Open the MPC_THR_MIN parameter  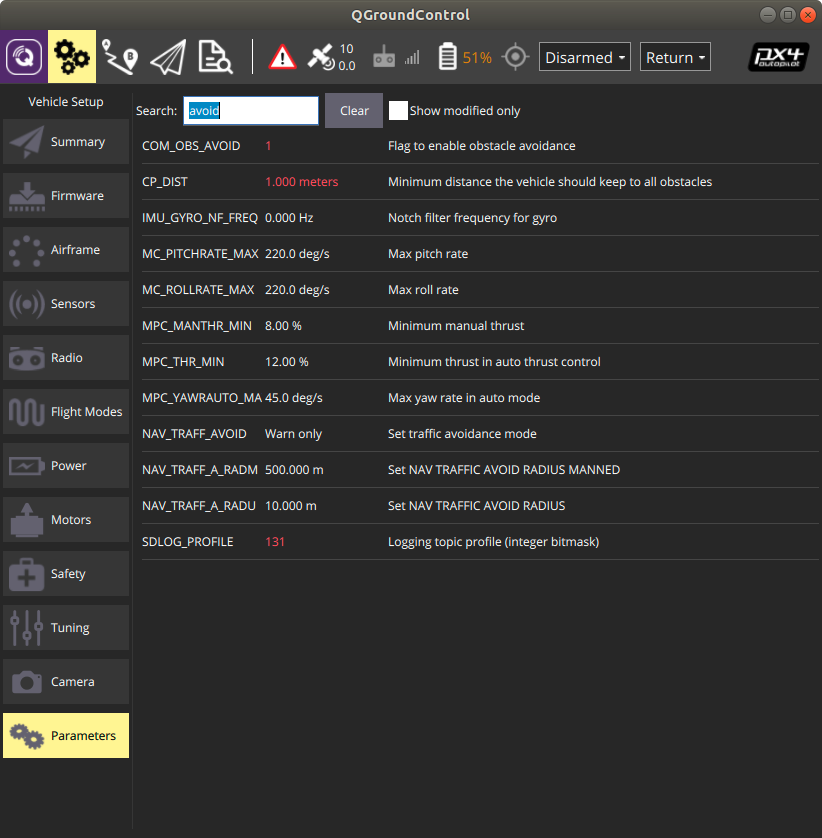[480, 362]
